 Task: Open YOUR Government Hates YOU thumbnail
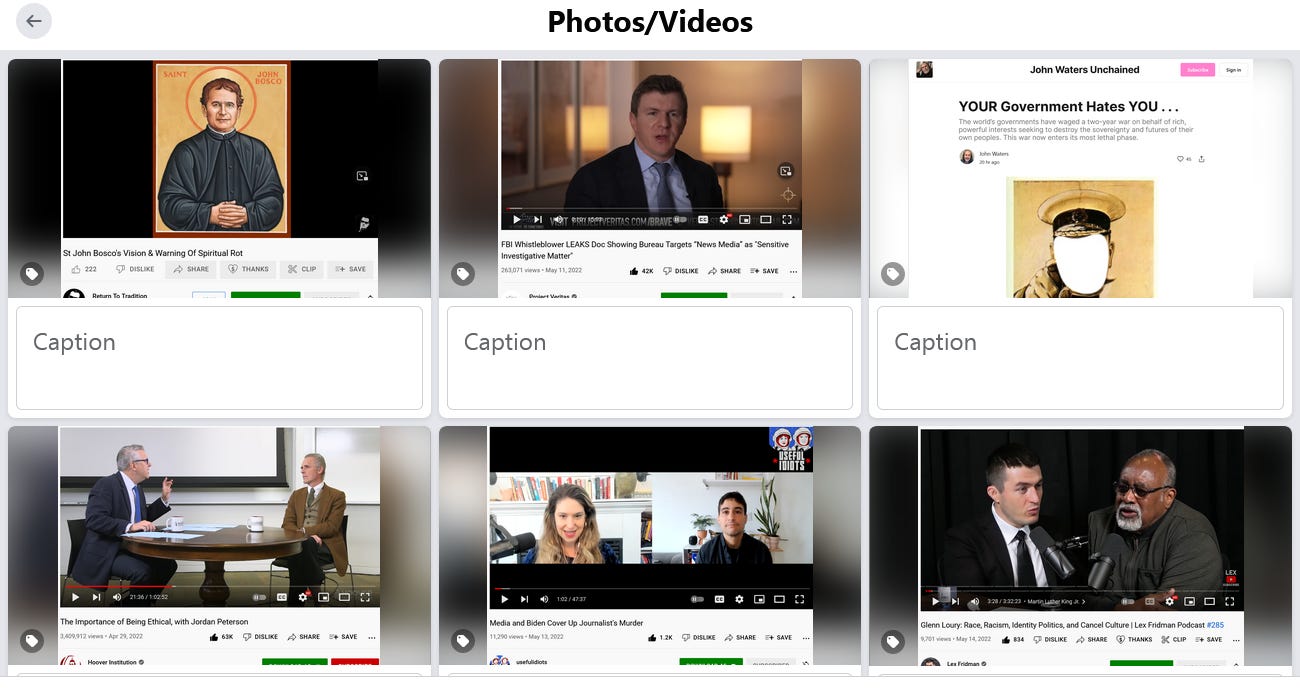[x=1080, y=178]
